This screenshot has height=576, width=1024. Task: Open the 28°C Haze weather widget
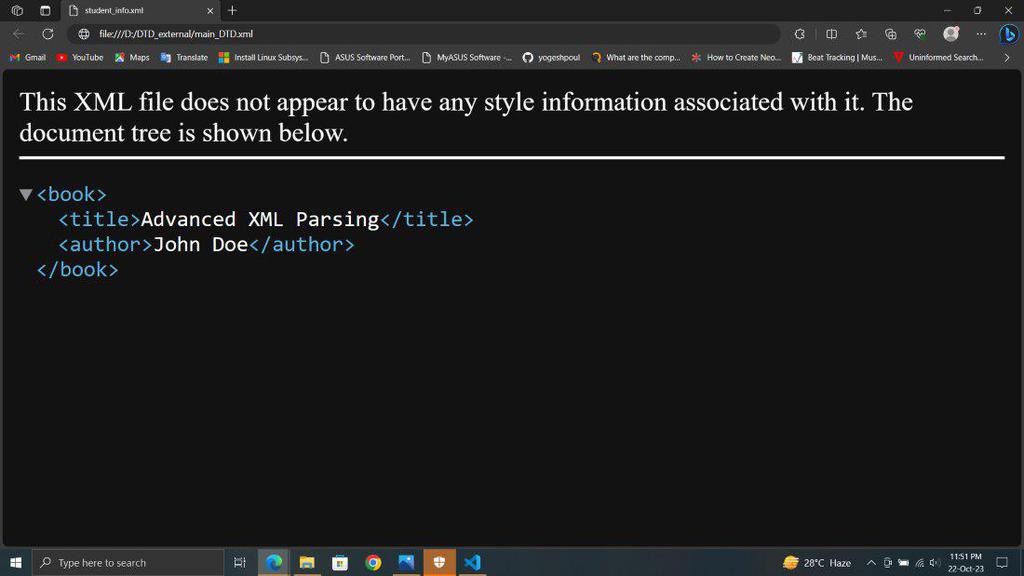coord(817,562)
